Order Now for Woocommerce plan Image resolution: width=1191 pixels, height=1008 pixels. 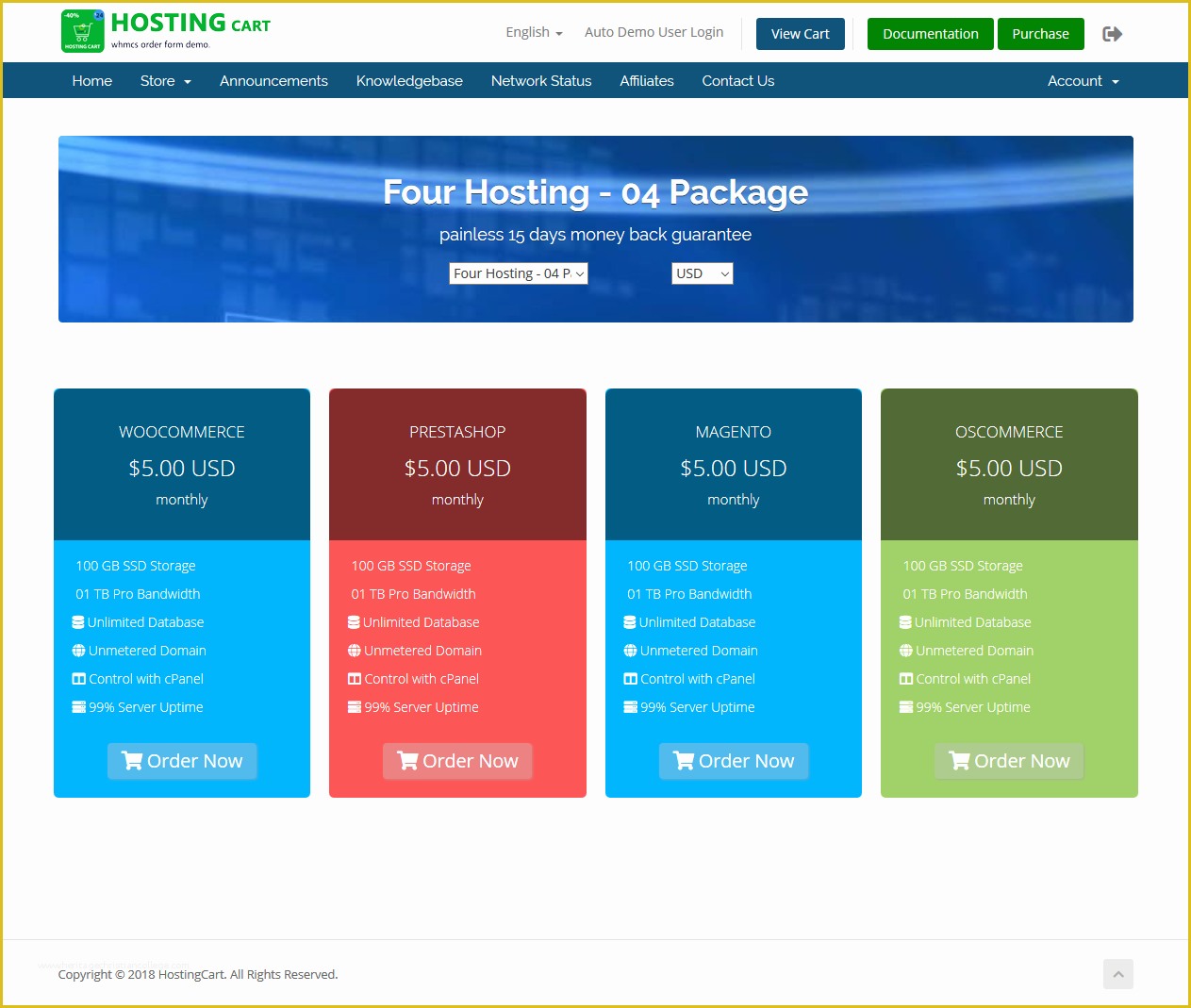[182, 761]
